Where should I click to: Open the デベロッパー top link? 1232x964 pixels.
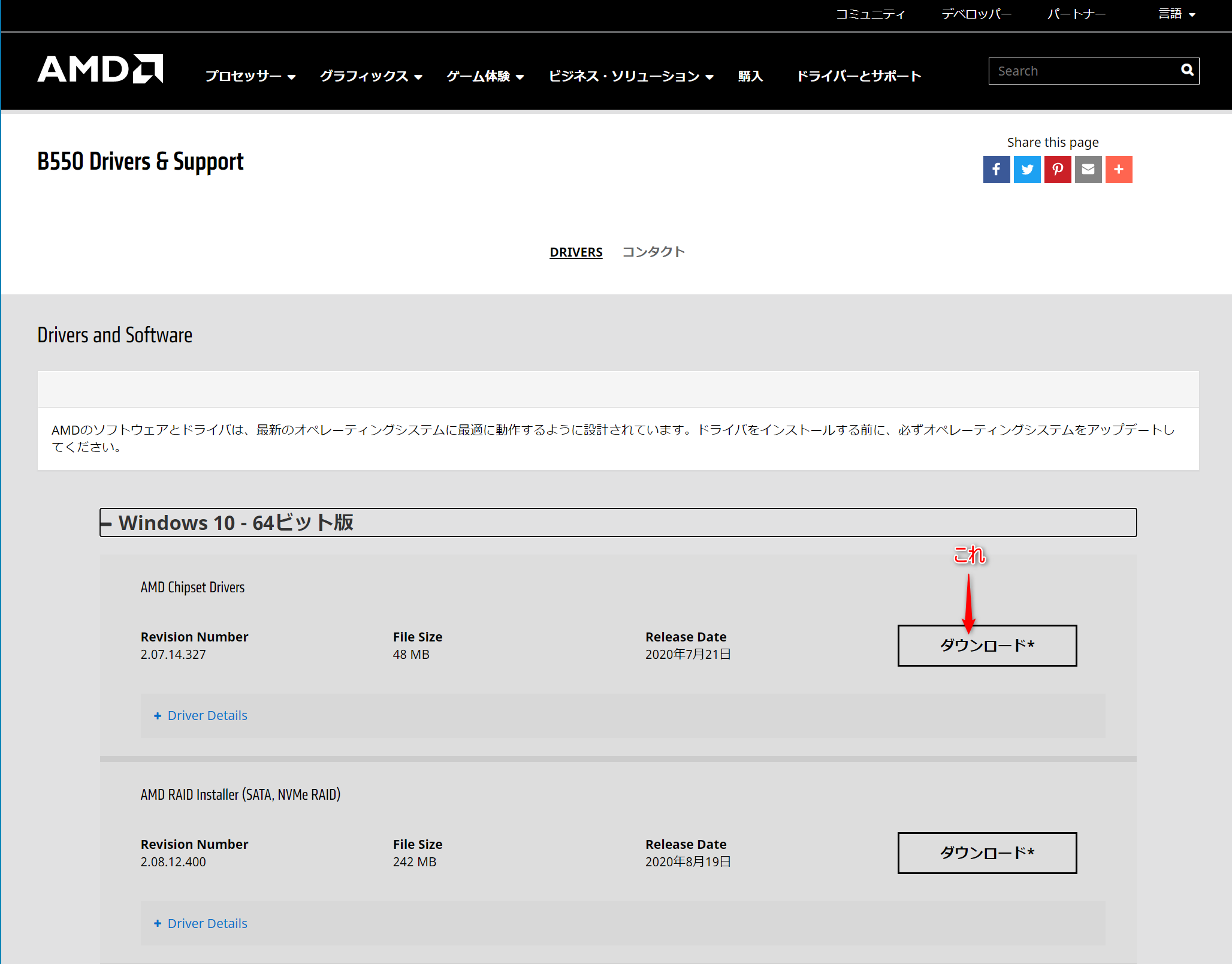click(976, 14)
